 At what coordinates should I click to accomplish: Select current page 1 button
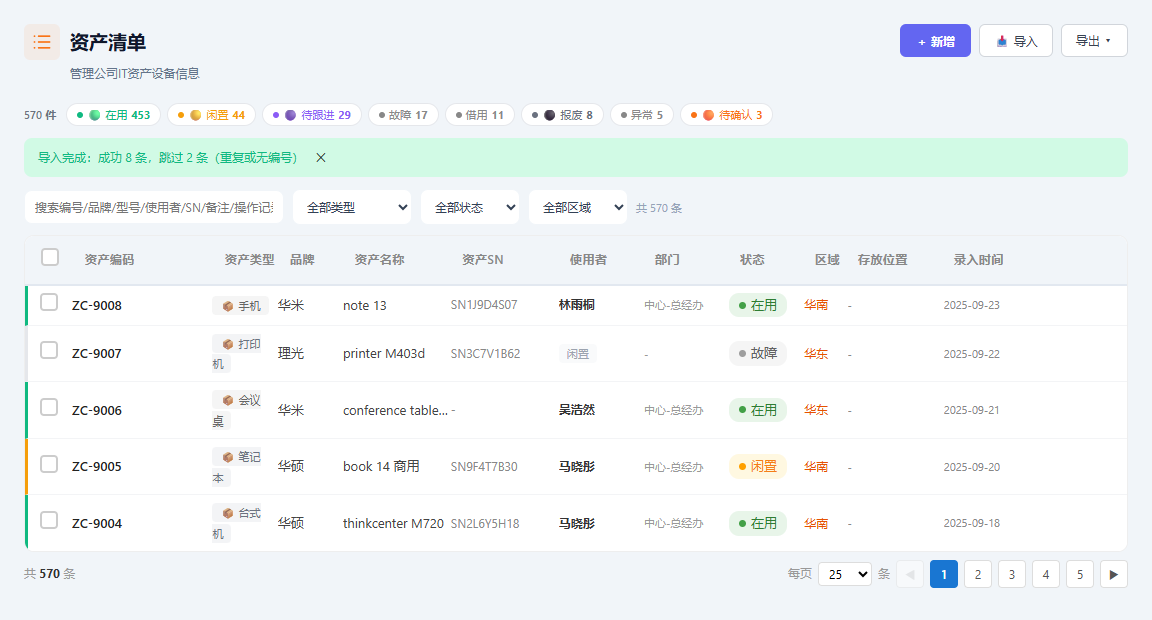[x=944, y=574]
